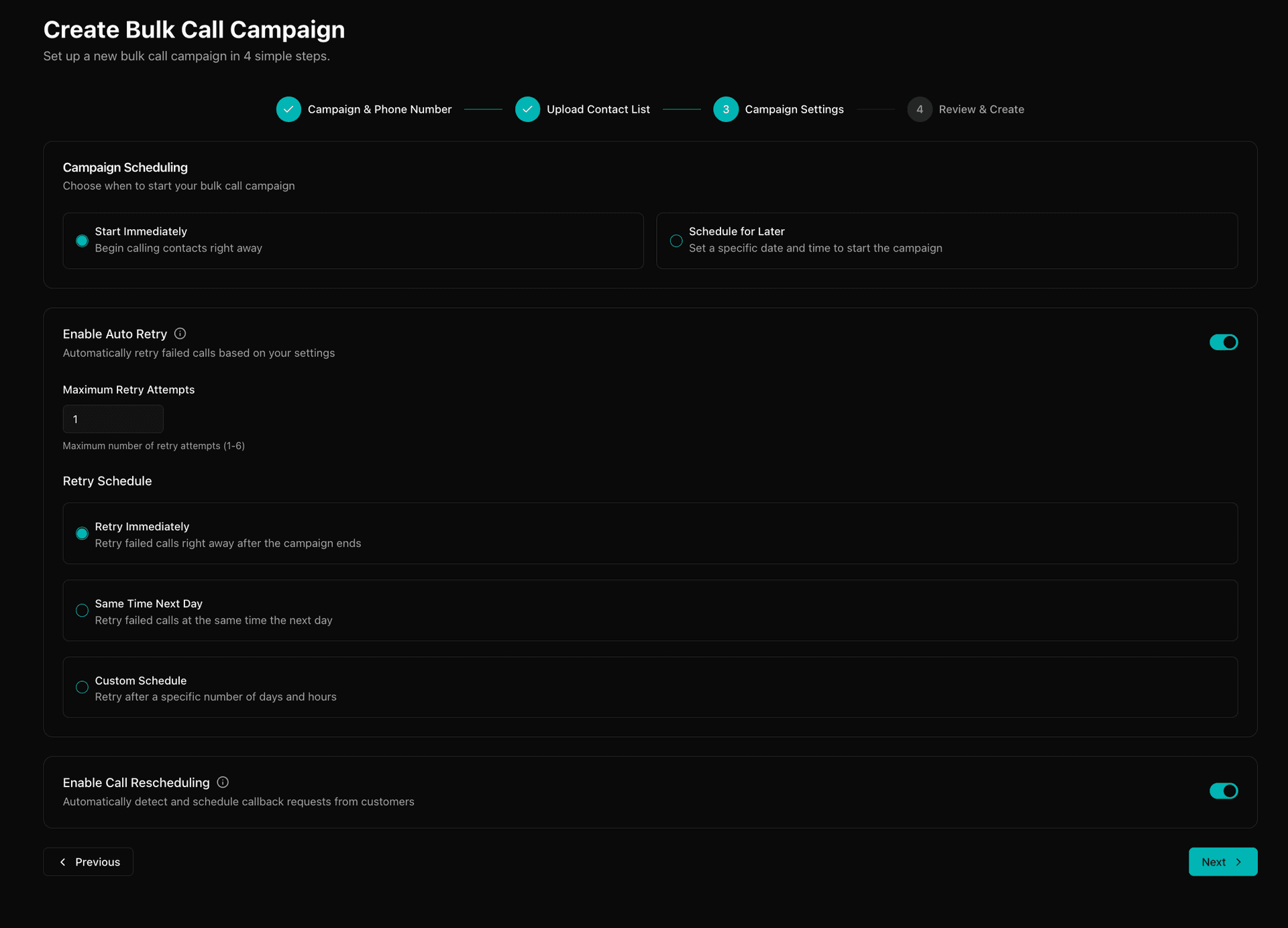Click the step 4 Review & Create circle icon
Image resolution: width=1288 pixels, height=928 pixels.
pos(919,109)
